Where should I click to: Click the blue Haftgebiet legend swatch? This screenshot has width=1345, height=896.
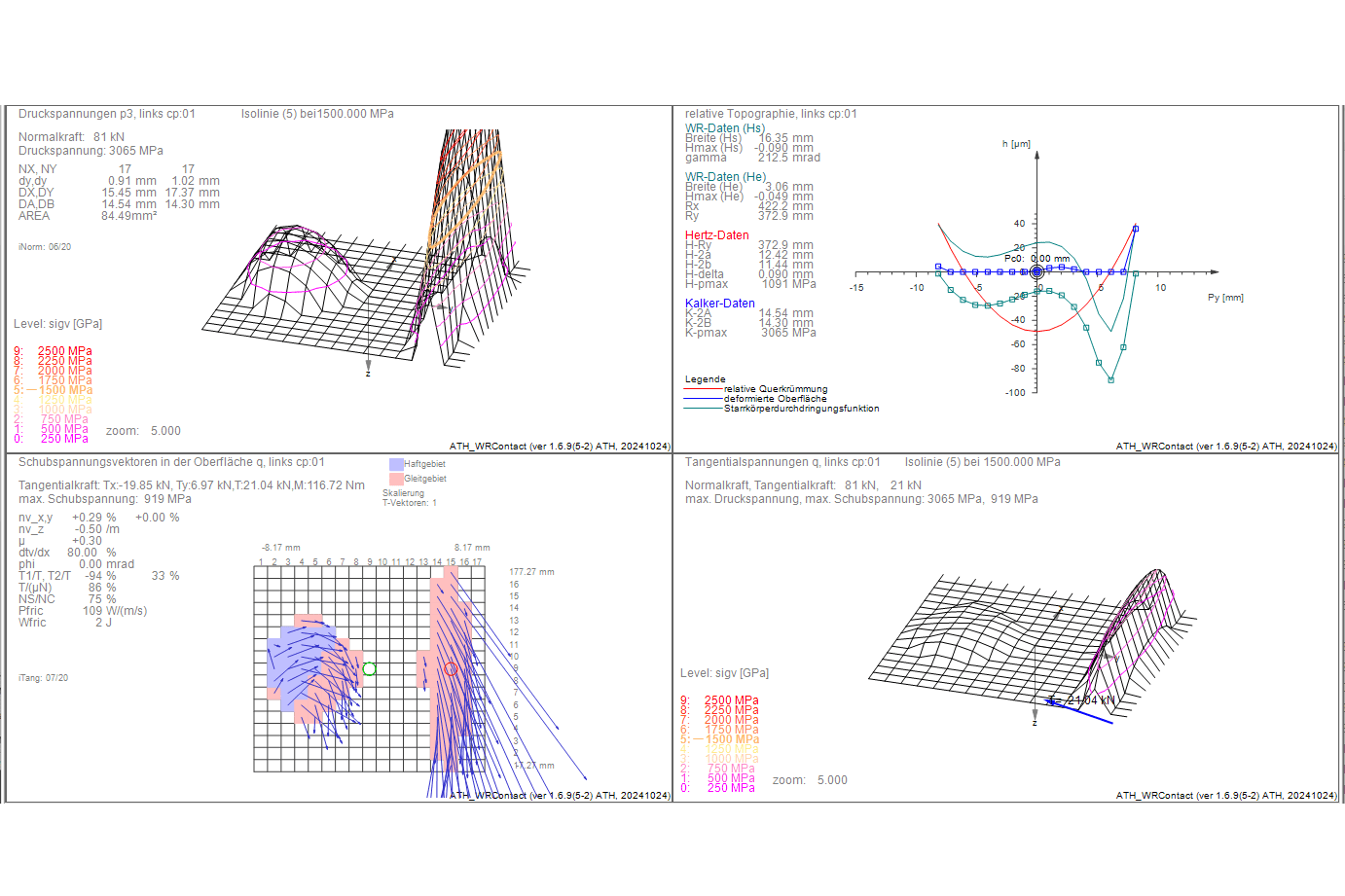(x=396, y=465)
